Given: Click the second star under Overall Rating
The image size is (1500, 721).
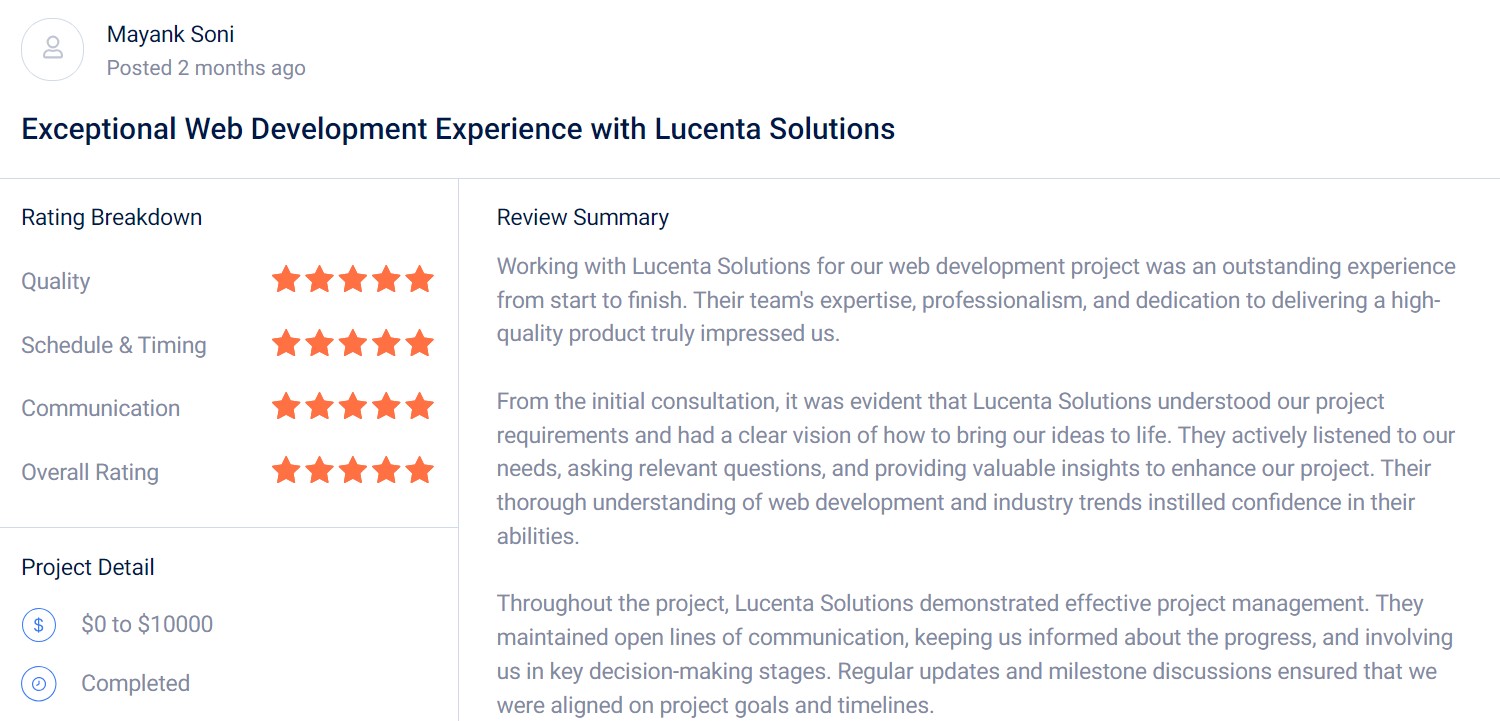Looking at the screenshot, I should (x=320, y=470).
